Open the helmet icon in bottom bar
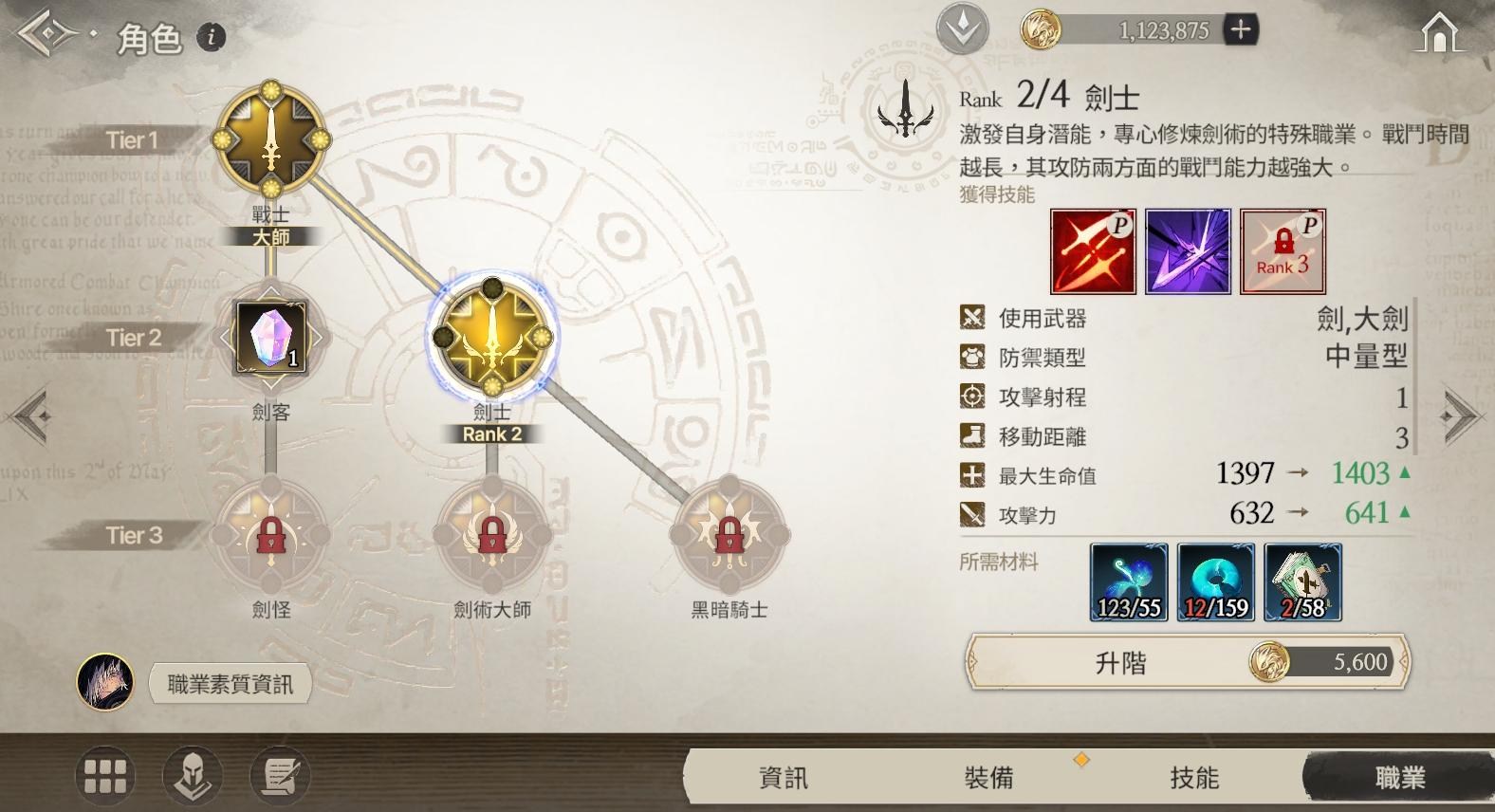The height and width of the screenshot is (812, 1495). pyautogui.click(x=193, y=776)
